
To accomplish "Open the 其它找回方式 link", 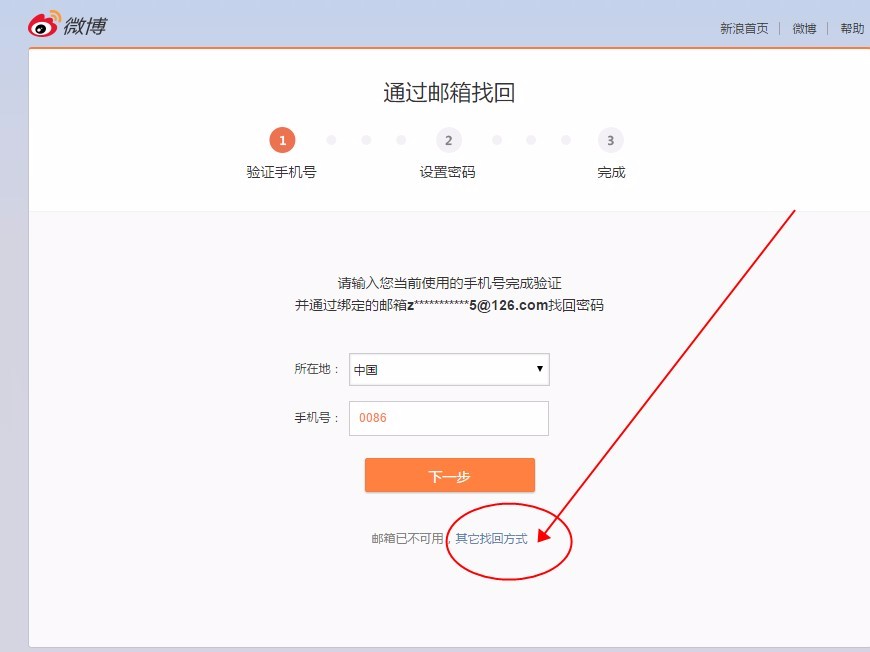I will coord(491,538).
